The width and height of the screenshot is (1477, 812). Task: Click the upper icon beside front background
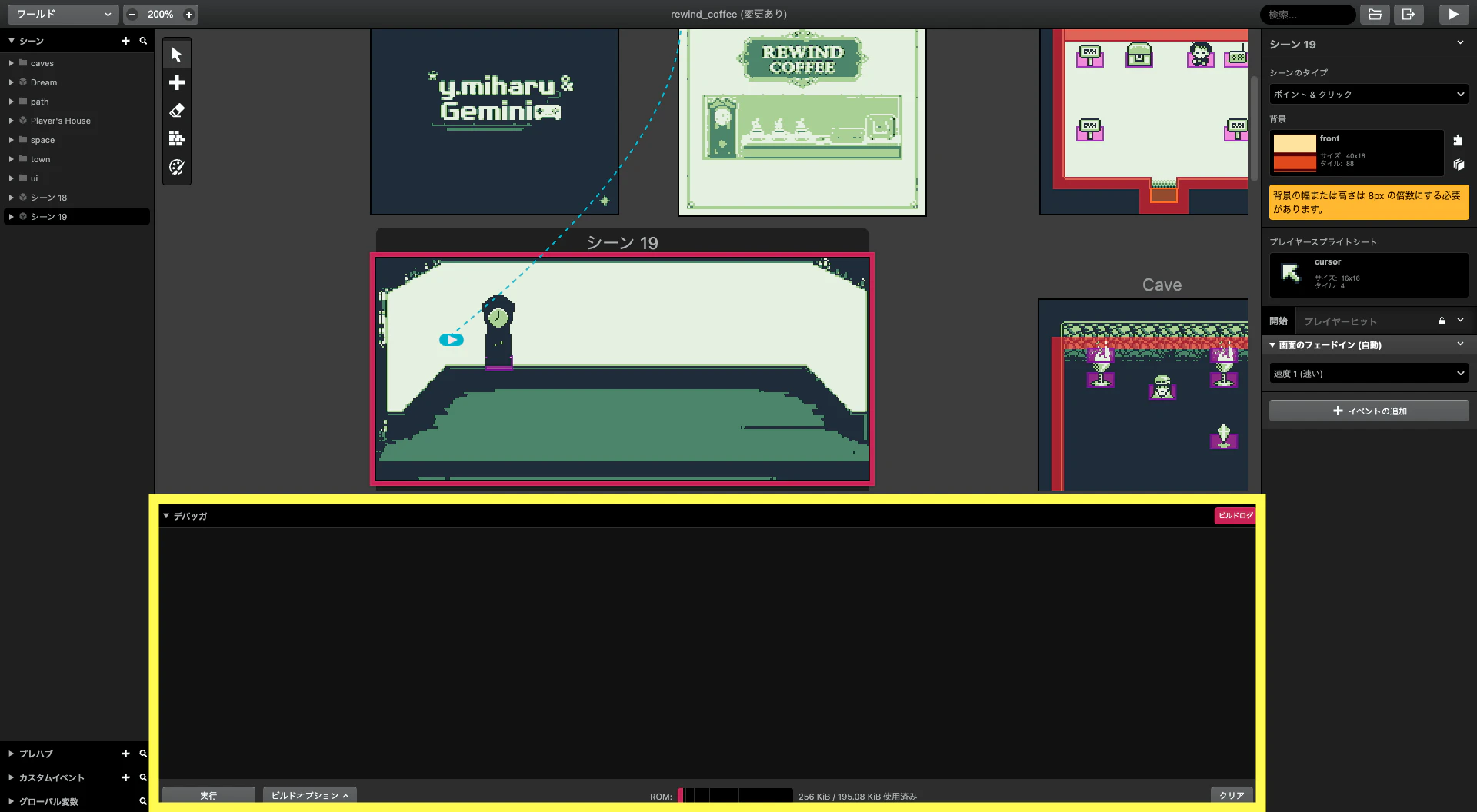(1458, 140)
